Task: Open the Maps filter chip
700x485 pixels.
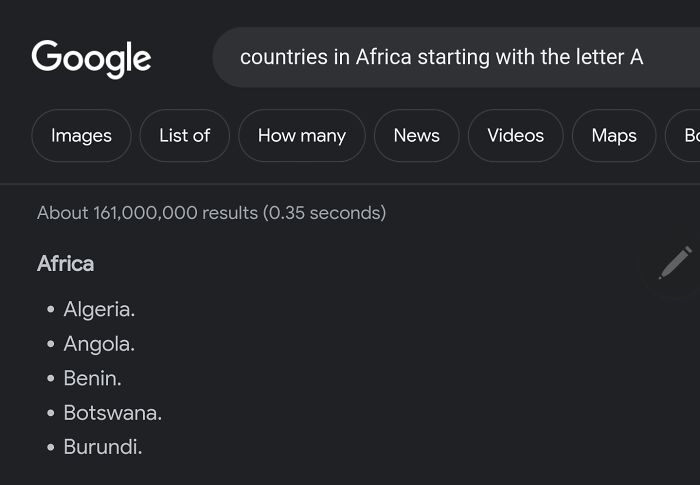Action: point(613,136)
